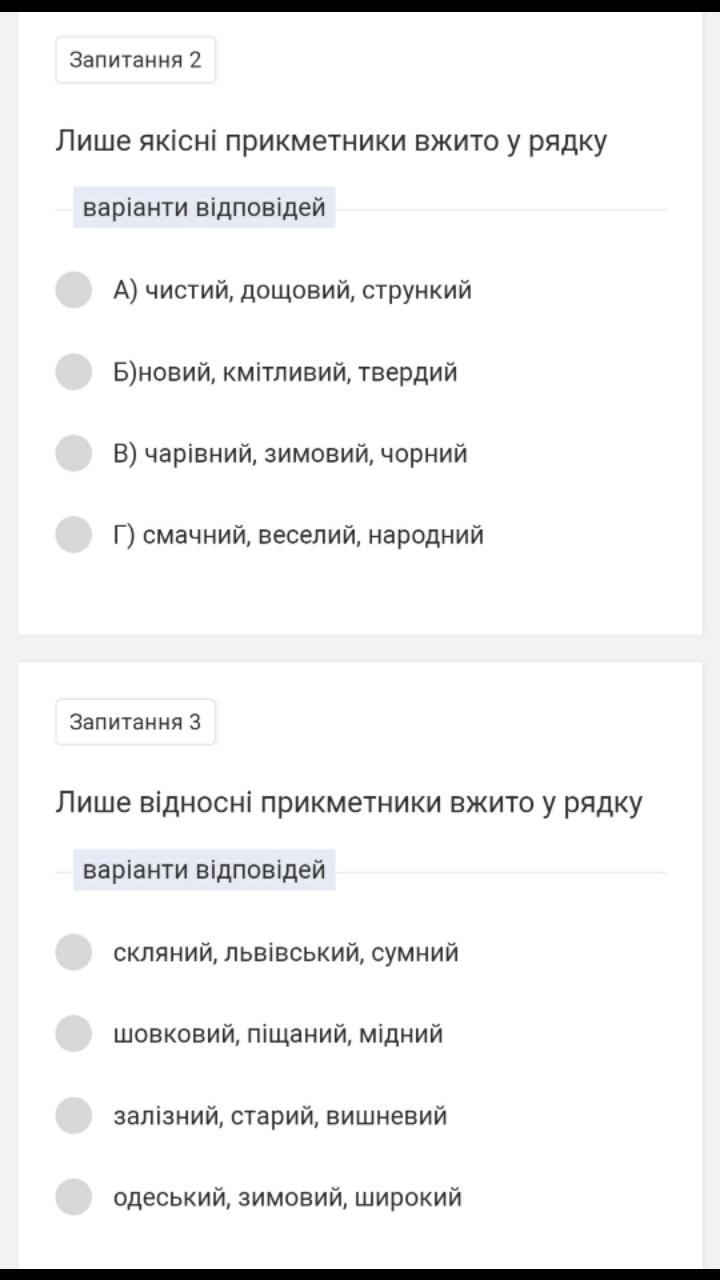
Task: Click 'варіанти відповідей' tag under Запитання 3
Action: coord(204,870)
